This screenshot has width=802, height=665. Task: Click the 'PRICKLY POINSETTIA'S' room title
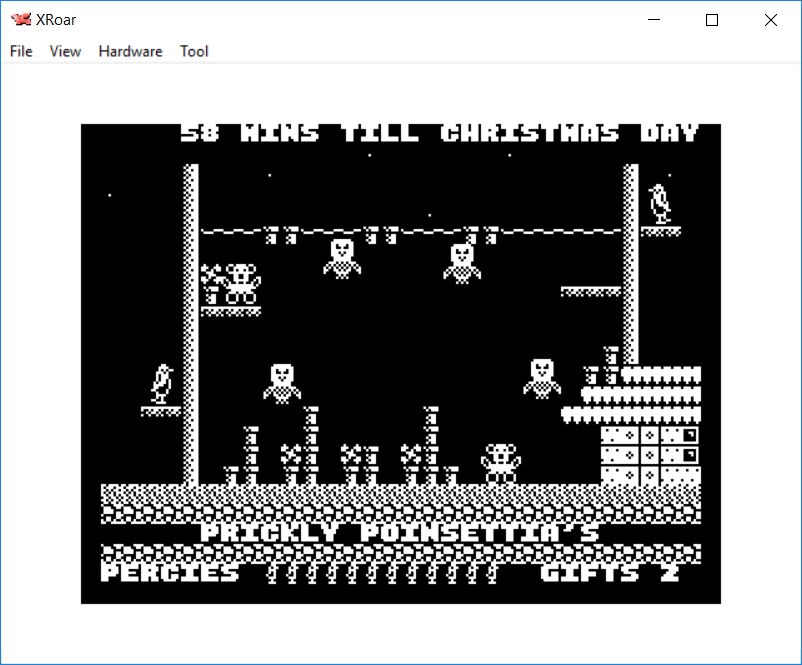(x=400, y=533)
